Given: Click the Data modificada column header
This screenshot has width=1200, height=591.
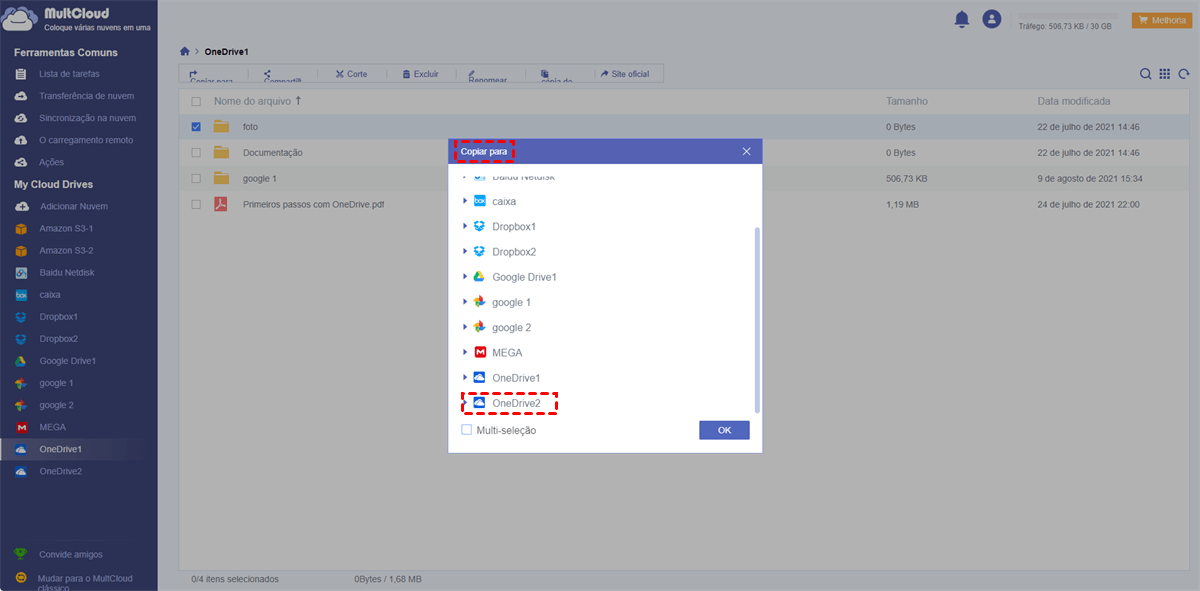Looking at the screenshot, I should point(1073,101).
